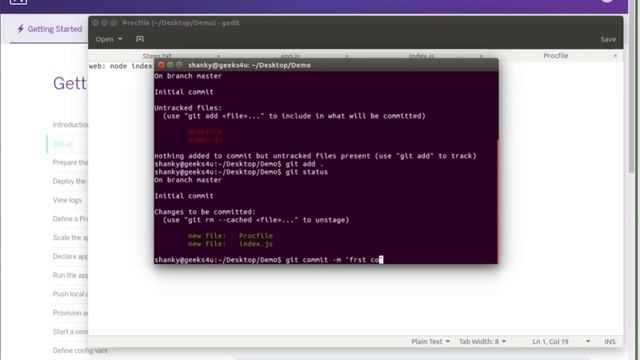Open Push local changes sidebar link
The height and width of the screenshot is (360, 640).
[x=70, y=294]
